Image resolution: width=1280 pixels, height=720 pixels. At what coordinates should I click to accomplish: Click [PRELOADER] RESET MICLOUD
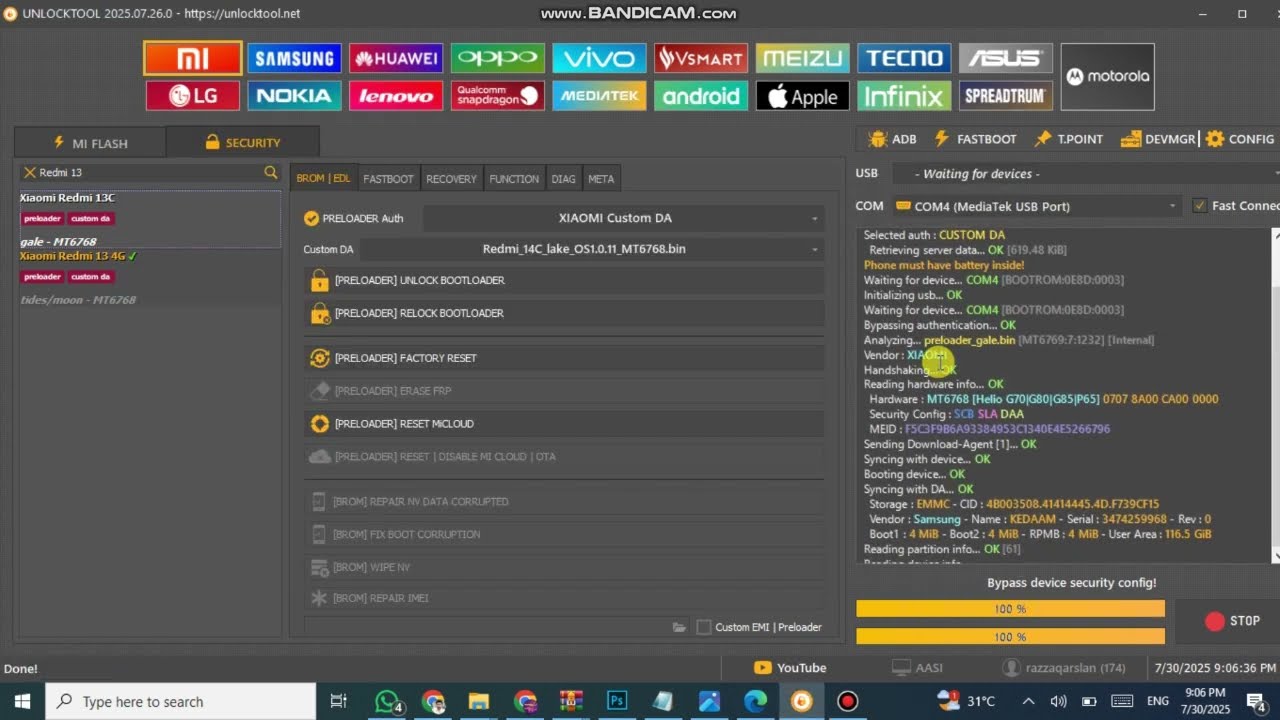tap(564, 424)
